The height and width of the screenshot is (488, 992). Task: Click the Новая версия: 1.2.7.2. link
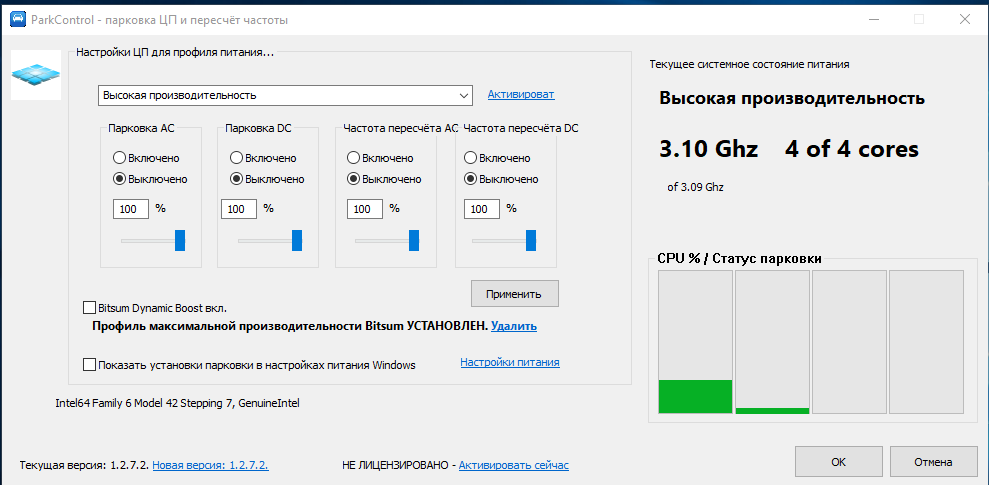pyautogui.click(x=211, y=465)
